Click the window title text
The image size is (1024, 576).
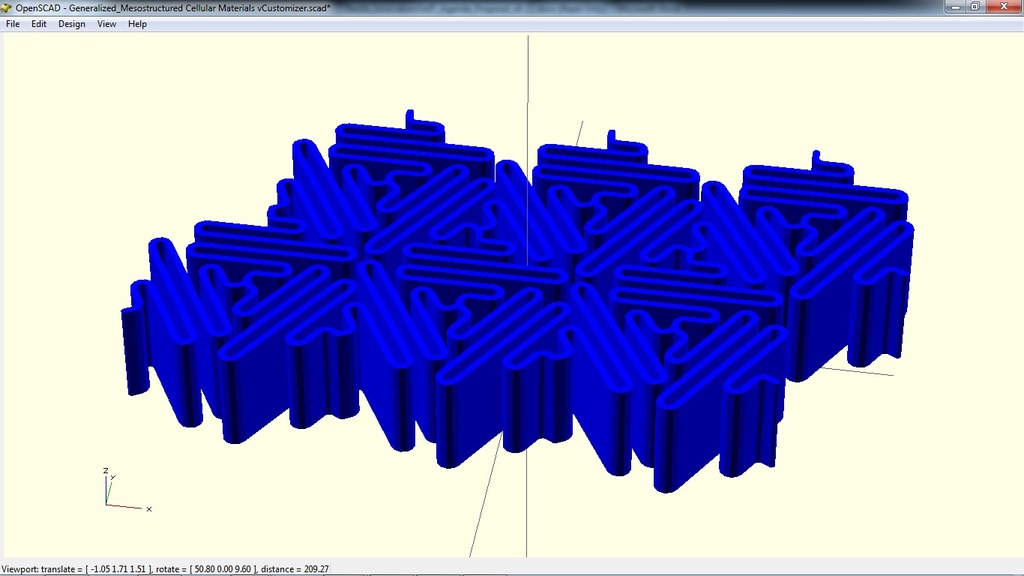173,8
